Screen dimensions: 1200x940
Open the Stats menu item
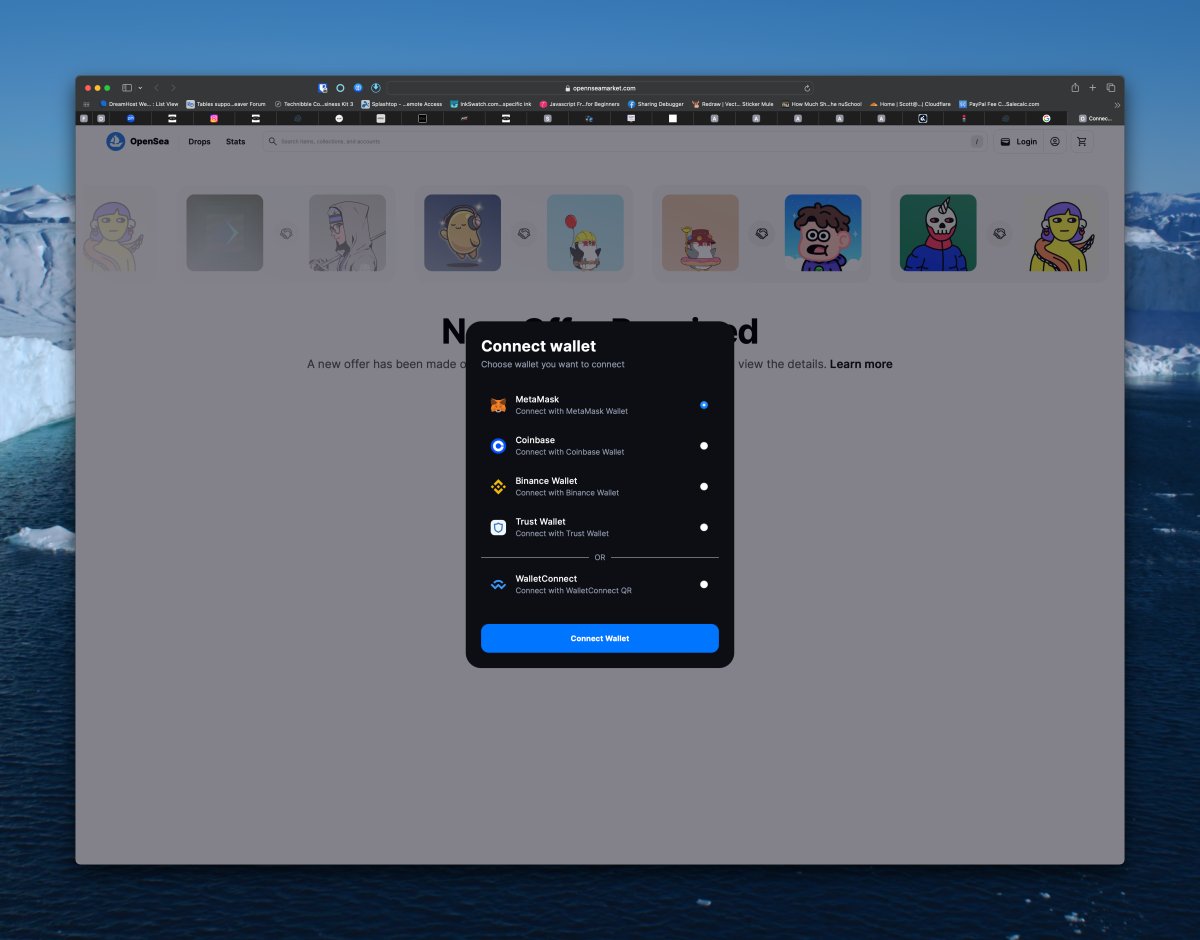point(235,142)
